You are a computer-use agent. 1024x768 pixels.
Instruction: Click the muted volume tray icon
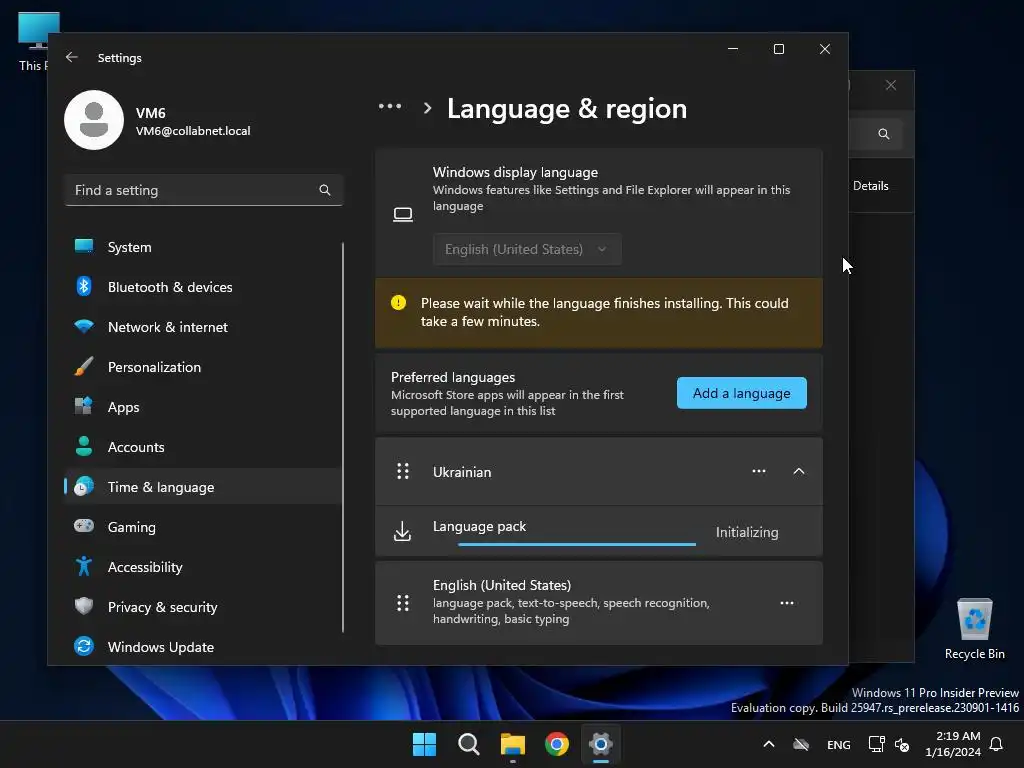point(902,744)
